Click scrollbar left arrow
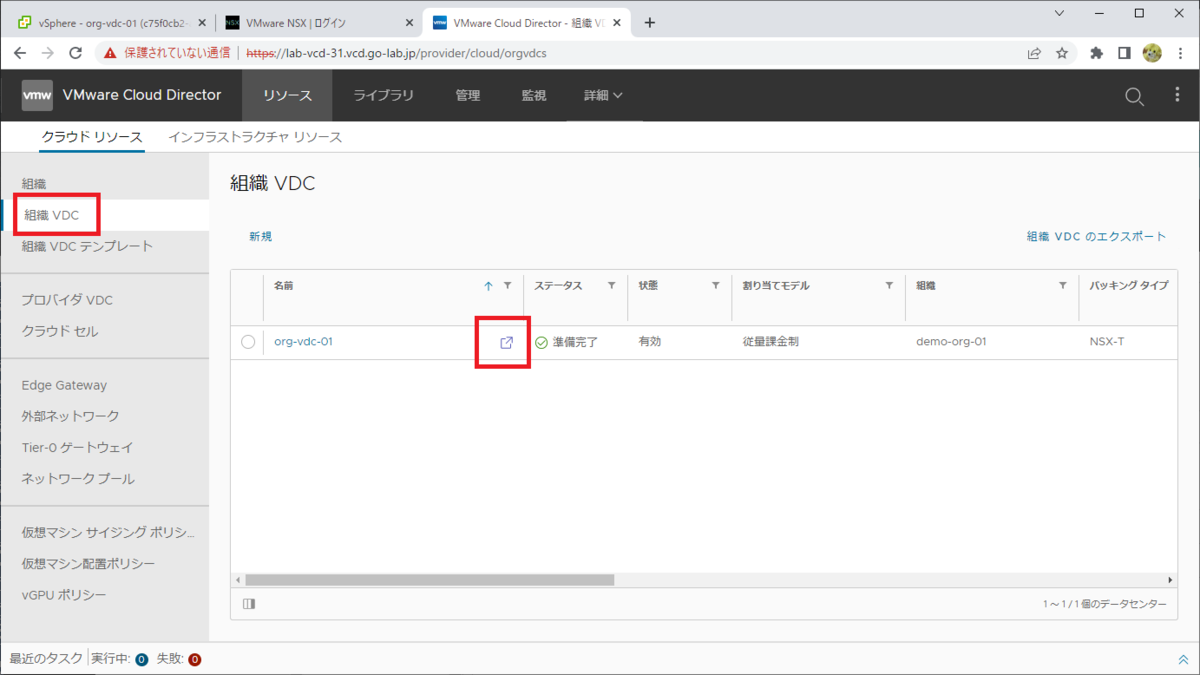1200x675 pixels. [x=238, y=580]
